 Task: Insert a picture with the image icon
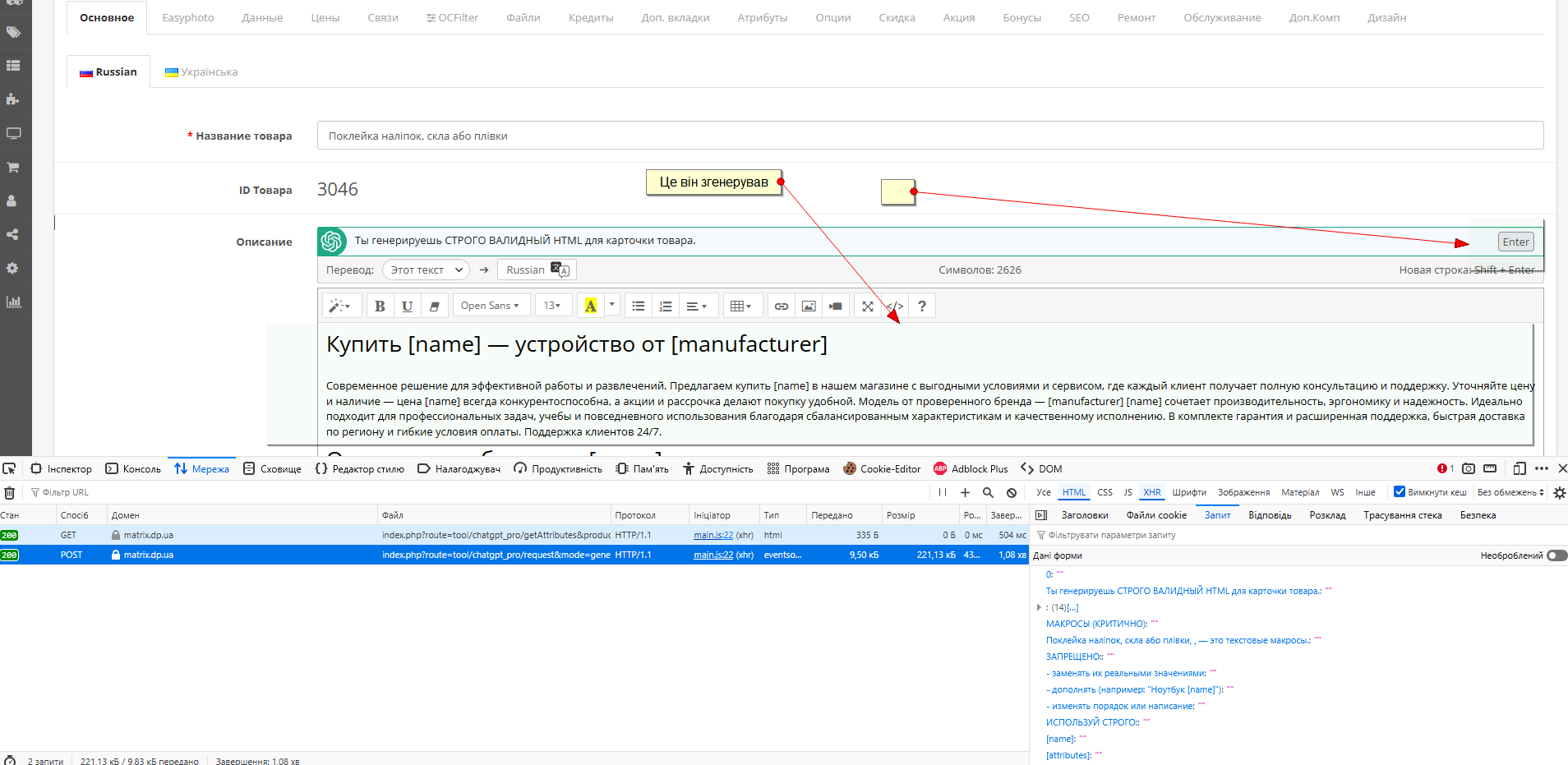click(x=809, y=306)
